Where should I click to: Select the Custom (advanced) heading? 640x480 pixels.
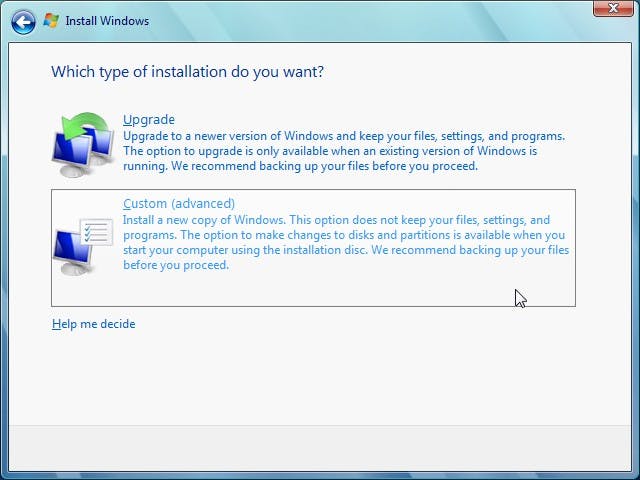point(179,203)
